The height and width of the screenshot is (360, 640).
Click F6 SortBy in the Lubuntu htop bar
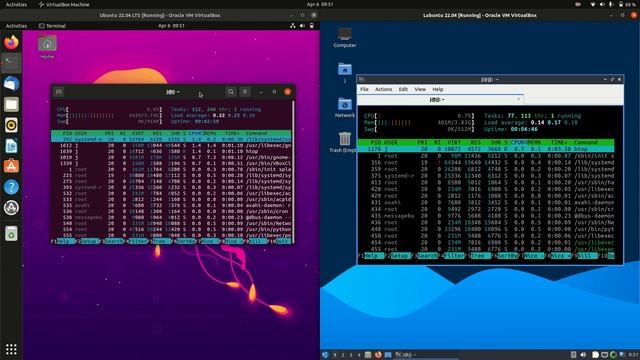click(x=507, y=256)
